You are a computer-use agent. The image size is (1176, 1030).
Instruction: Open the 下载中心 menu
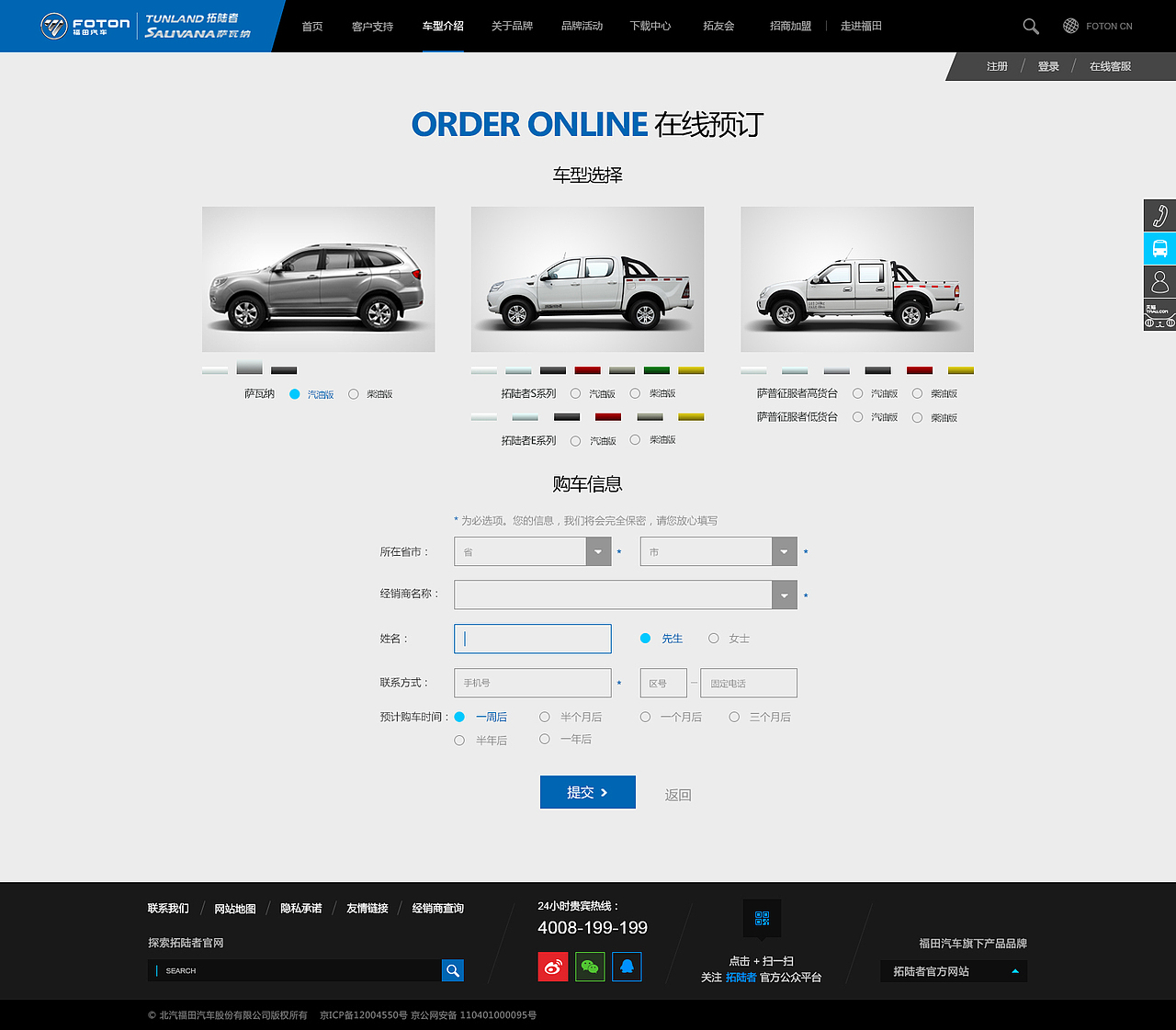[x=650, y=26]
